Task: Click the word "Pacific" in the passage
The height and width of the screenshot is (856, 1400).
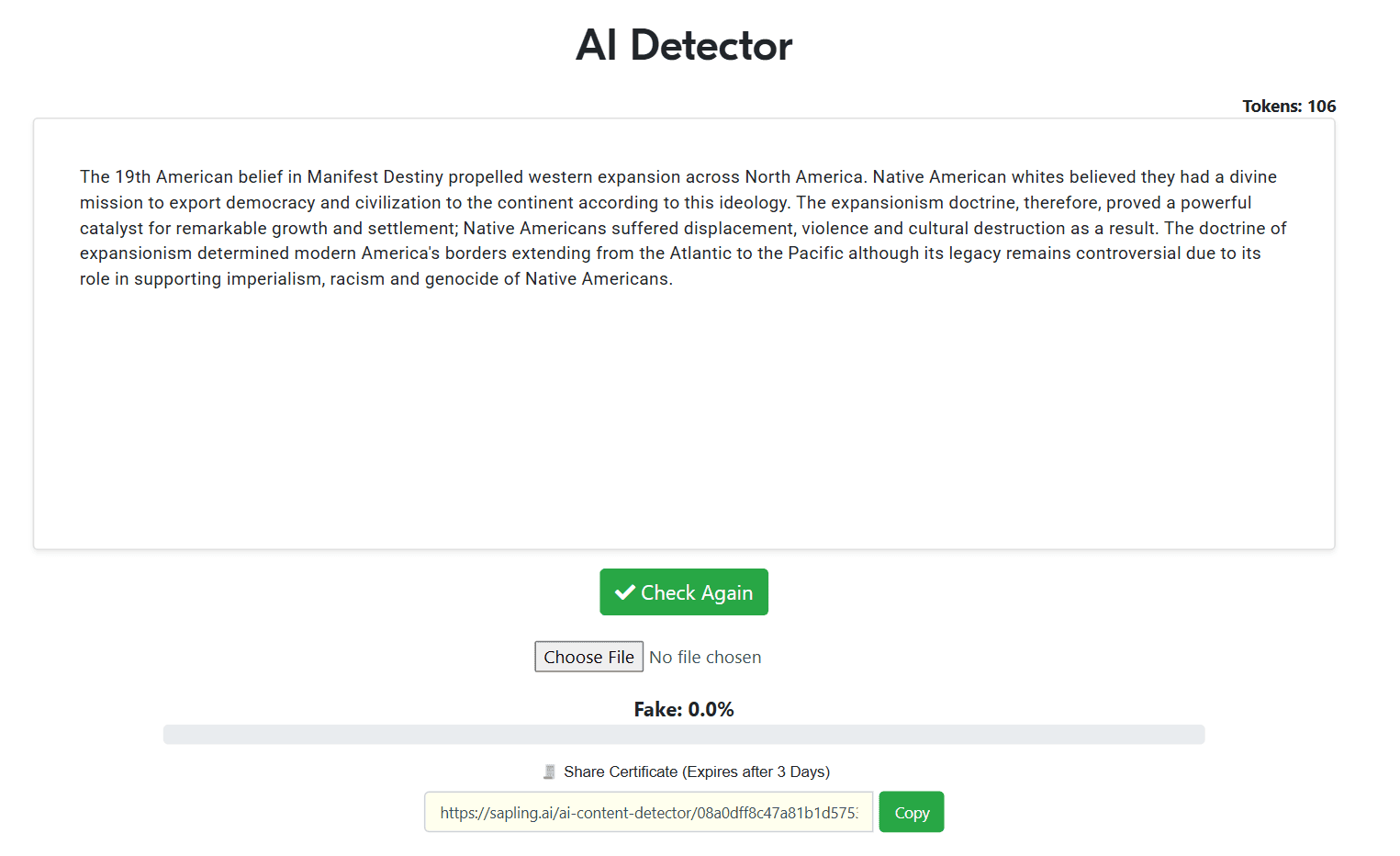Action: 815,253
